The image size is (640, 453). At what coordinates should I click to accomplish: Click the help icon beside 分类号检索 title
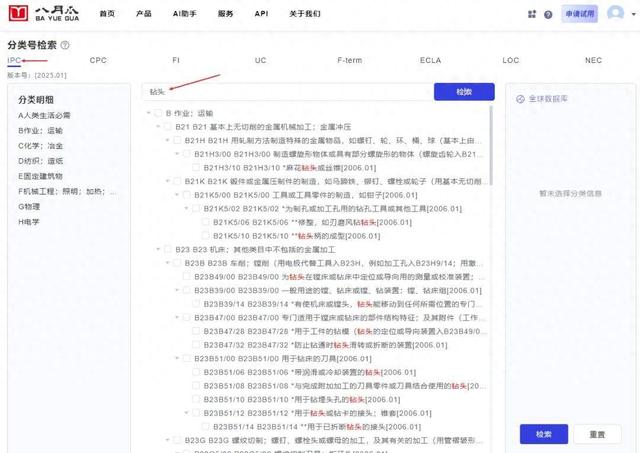point(65,45)
